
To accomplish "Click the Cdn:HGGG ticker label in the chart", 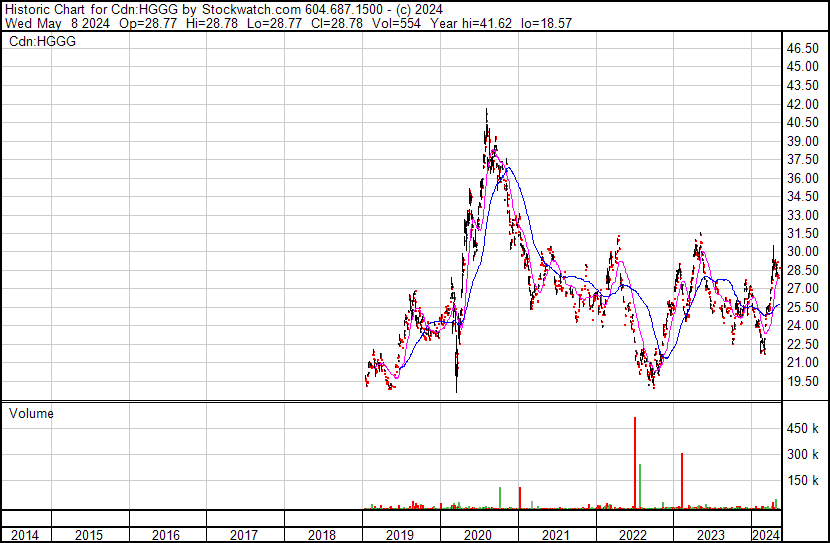I will 43,41.
